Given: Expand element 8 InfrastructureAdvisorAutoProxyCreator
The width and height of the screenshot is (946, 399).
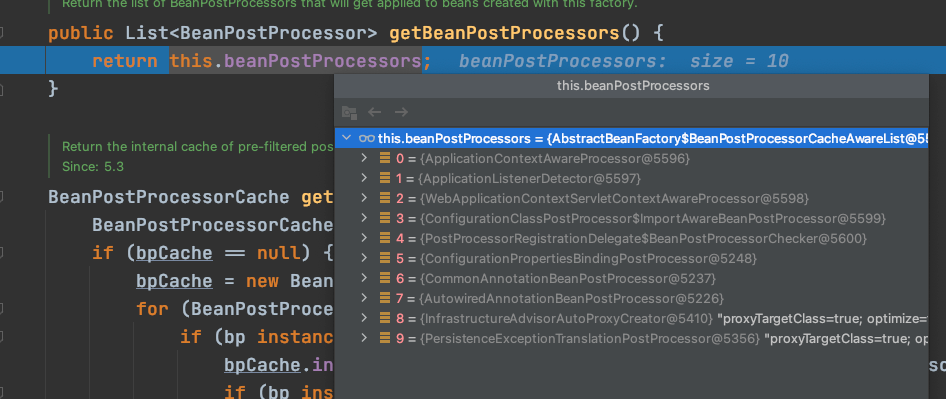Looking at the screenshot, I should pos(364,318).
